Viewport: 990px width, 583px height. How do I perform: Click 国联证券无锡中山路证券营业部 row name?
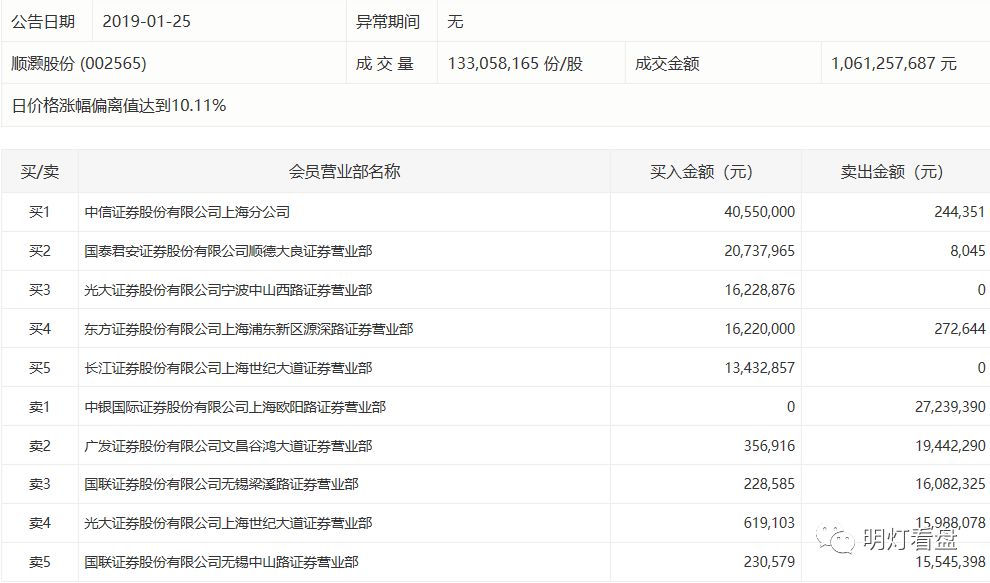pyautogui.click(x=222, y=562)
